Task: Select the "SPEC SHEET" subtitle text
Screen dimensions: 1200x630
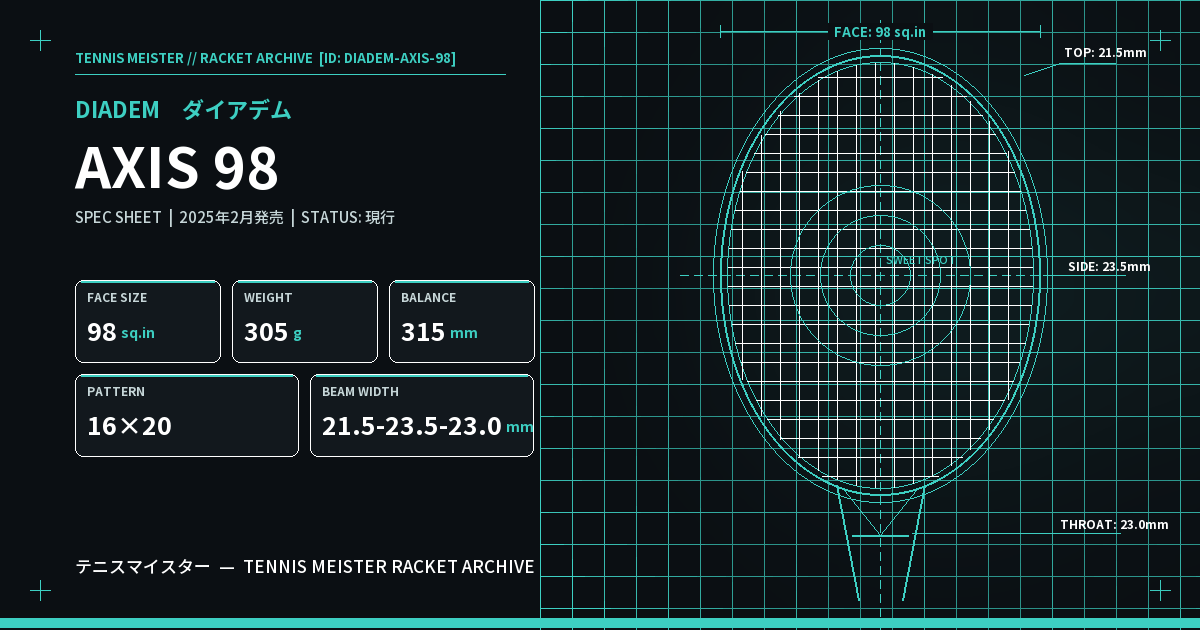Action: (x=118, y=217)
